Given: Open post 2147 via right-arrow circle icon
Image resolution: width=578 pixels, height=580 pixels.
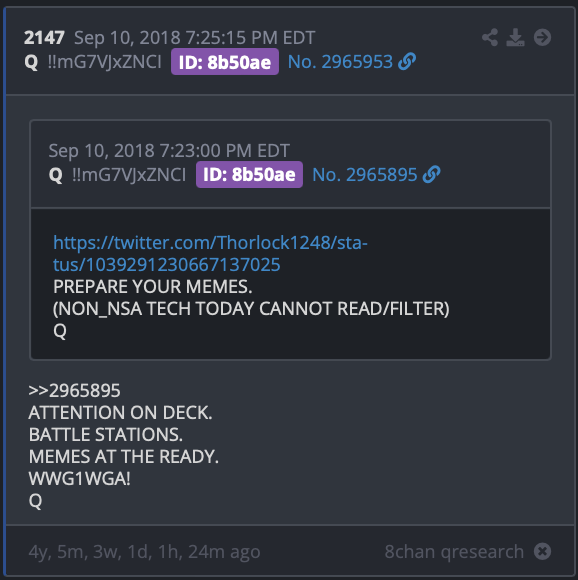Looking at the screenshot, I should (x=542, y=37).
